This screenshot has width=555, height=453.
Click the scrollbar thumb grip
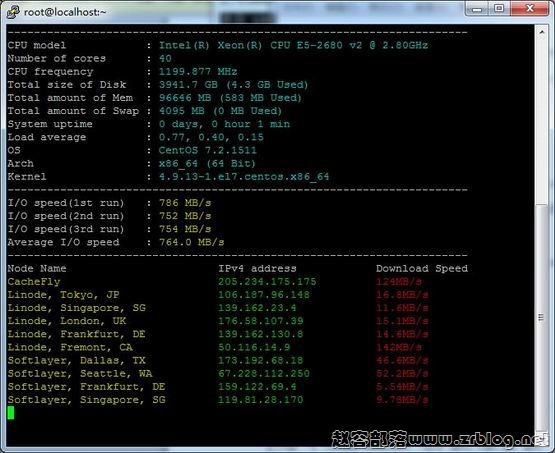coord(541,317)
